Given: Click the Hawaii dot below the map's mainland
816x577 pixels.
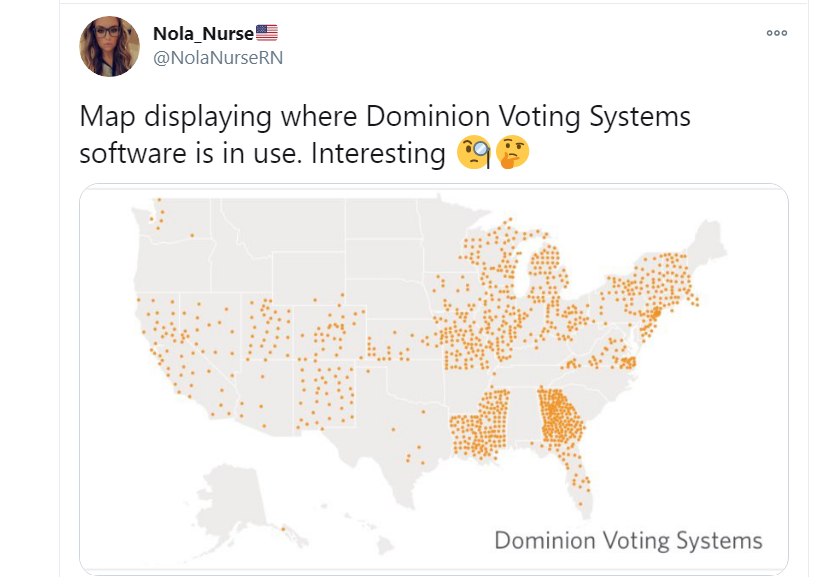Looking at the screenshot, I should (281, 529).
